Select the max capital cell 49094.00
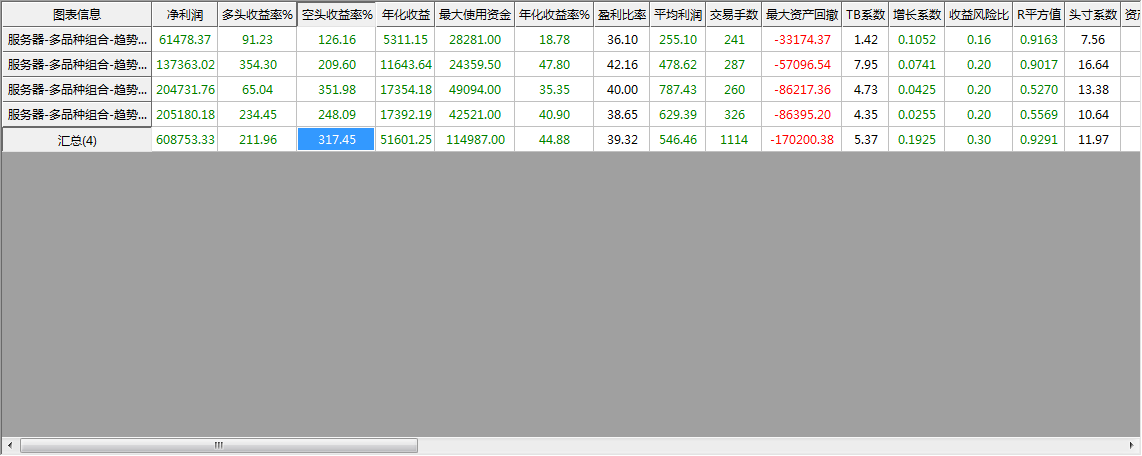1142x456 pixels. (x=475, y=90)
